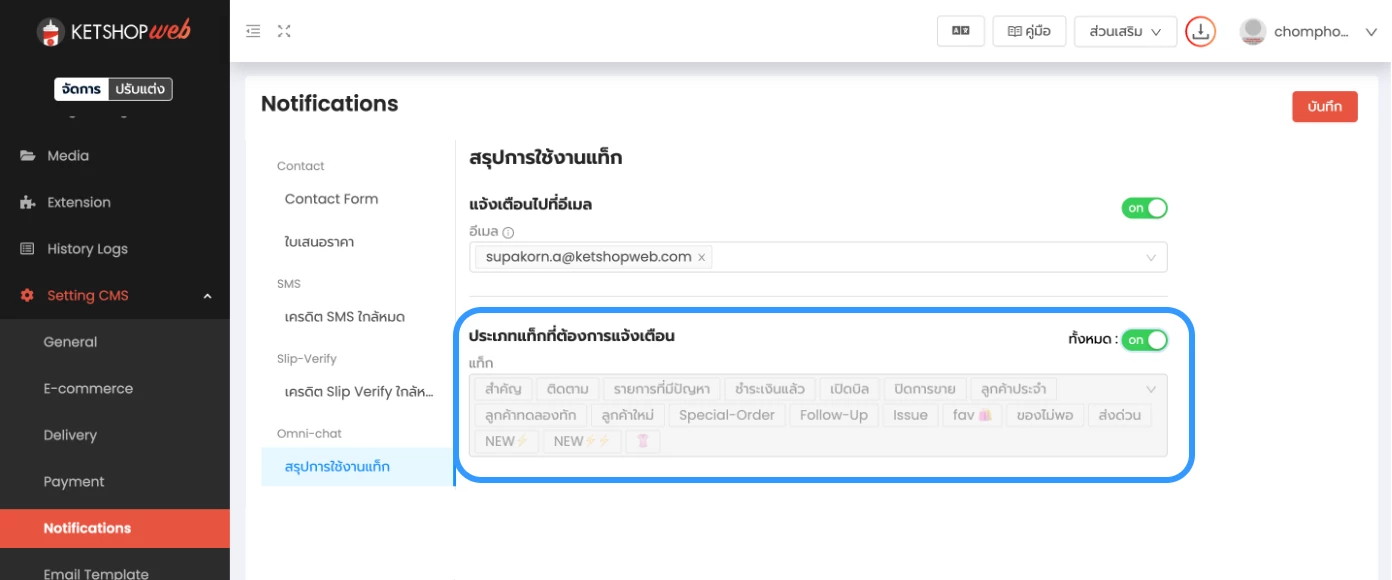
Task: Click the orange download circle icon
Action: pos(1200,32)
